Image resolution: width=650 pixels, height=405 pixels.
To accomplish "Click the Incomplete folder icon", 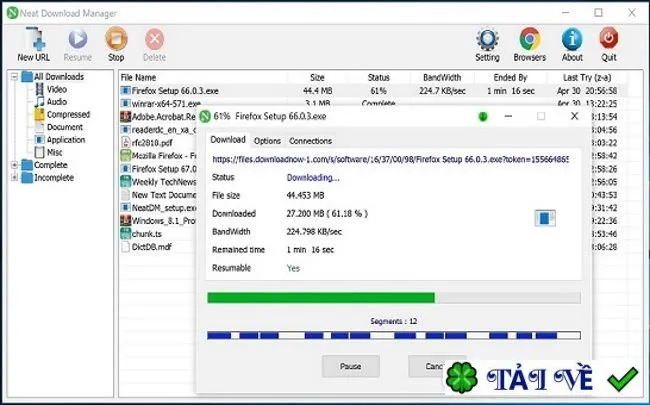I will click(27, 178).
